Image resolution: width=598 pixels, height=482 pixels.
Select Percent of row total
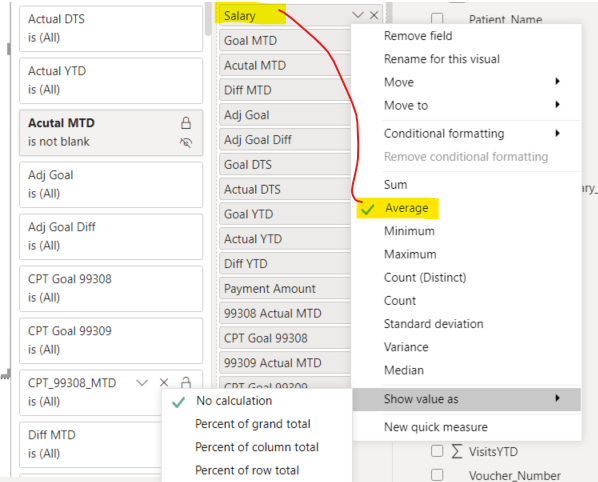(257, 471)
